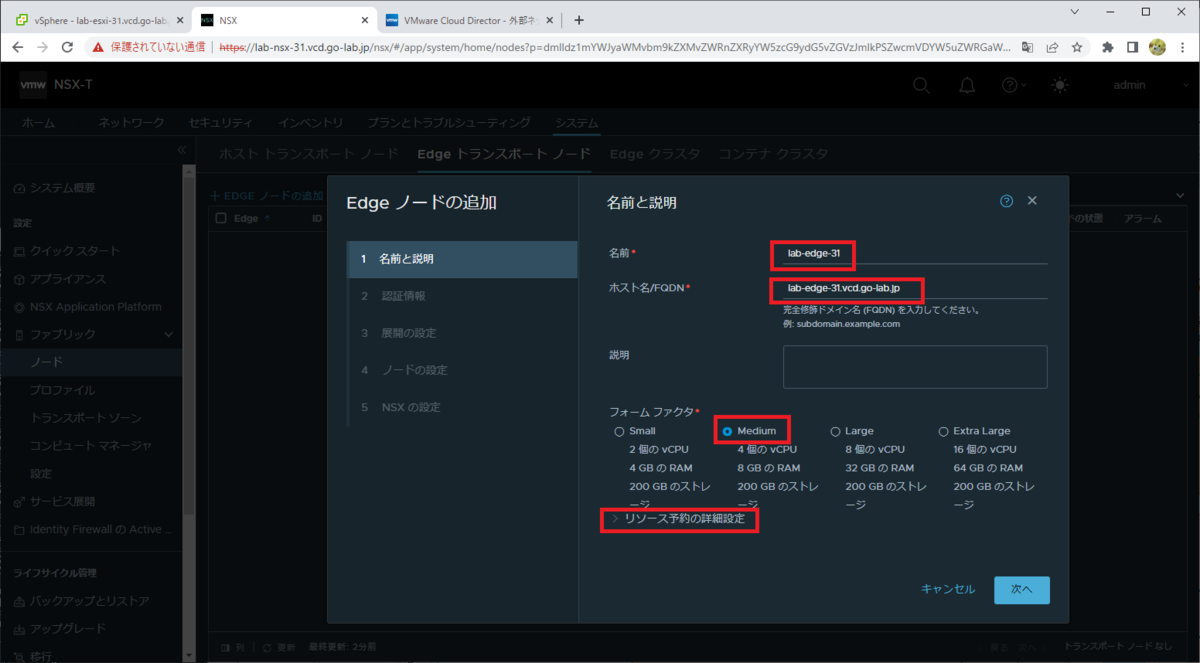The height and width of the screenshot is (663, 1200).
Task: Open the browser extensions puzzle icon
Action: tap(1108, 47)
